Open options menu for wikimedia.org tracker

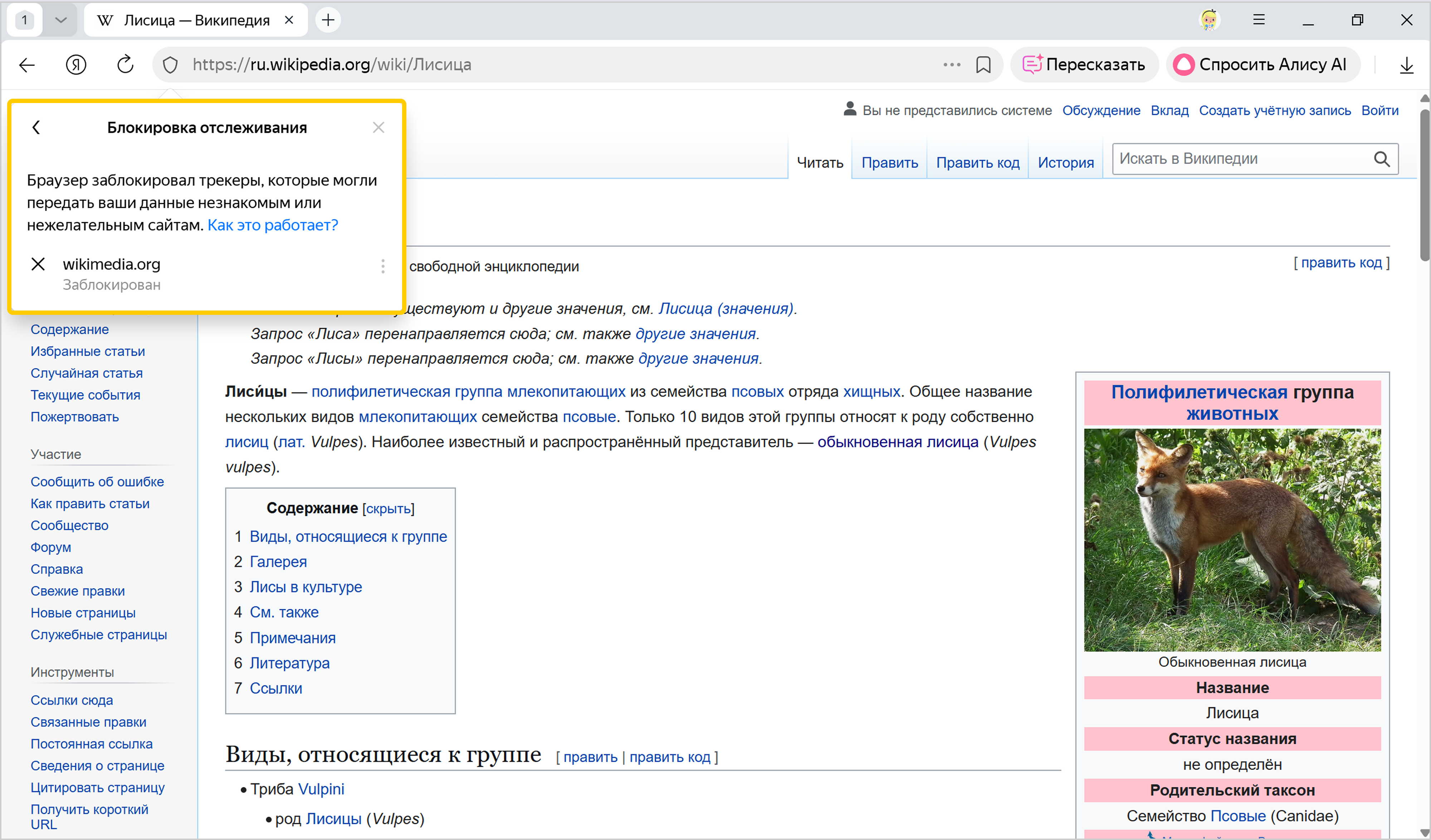click(x=383, y=267)
